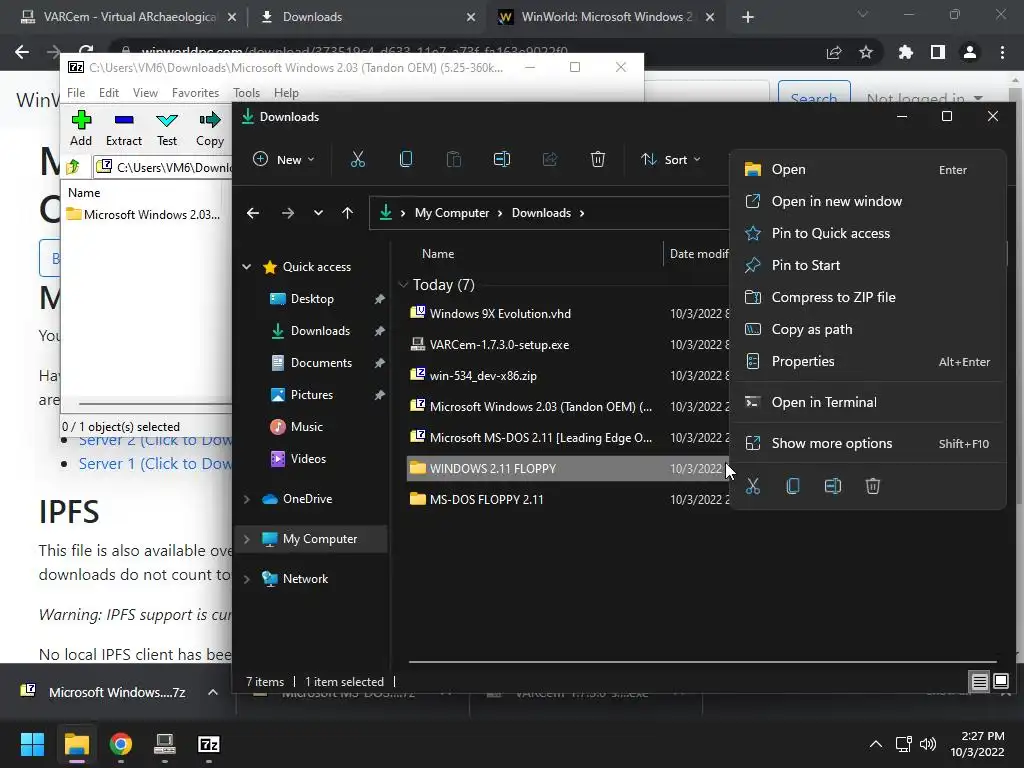
Task: Click the Cut scissors icon in context menu
Action: click(x=753, y=486)
